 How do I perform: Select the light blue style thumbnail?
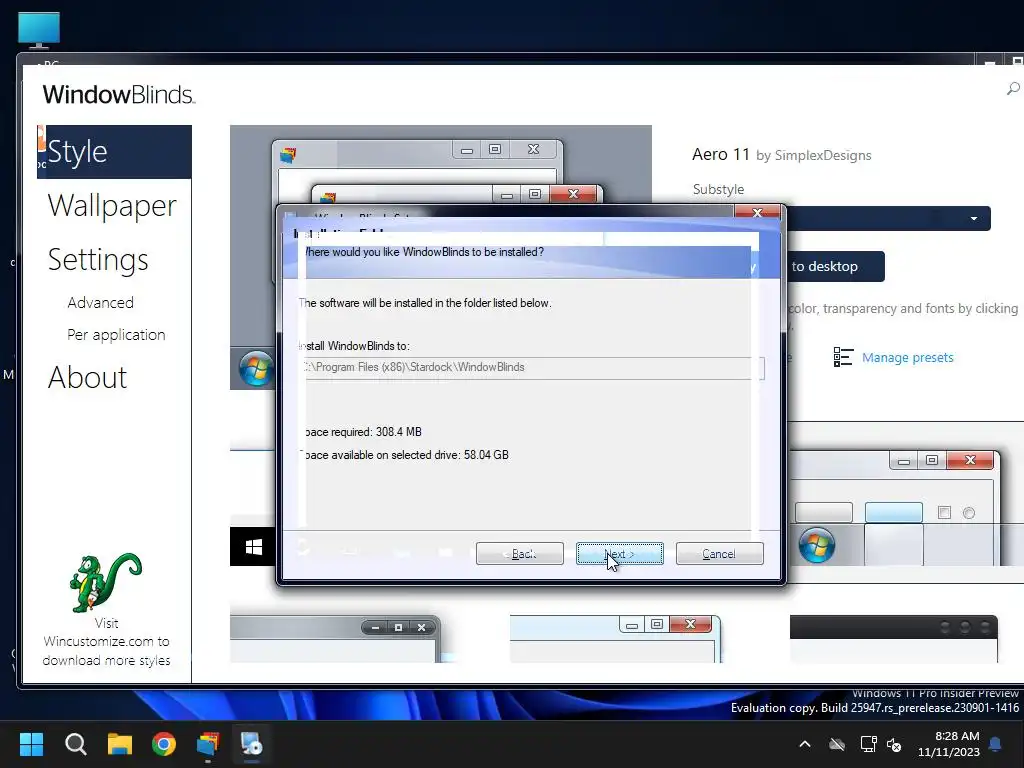[615, 638]
